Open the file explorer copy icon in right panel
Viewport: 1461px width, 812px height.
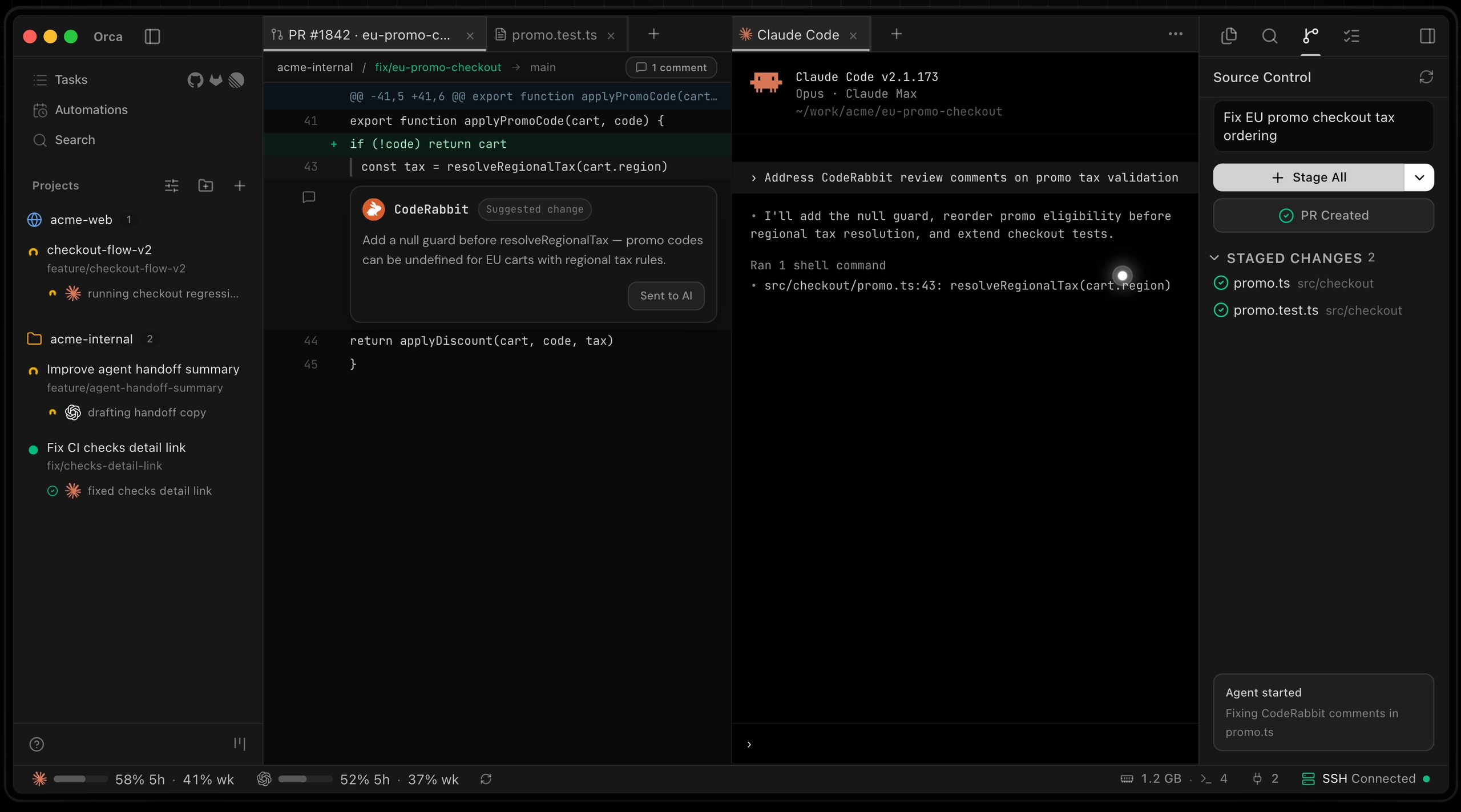point(1229,37)
